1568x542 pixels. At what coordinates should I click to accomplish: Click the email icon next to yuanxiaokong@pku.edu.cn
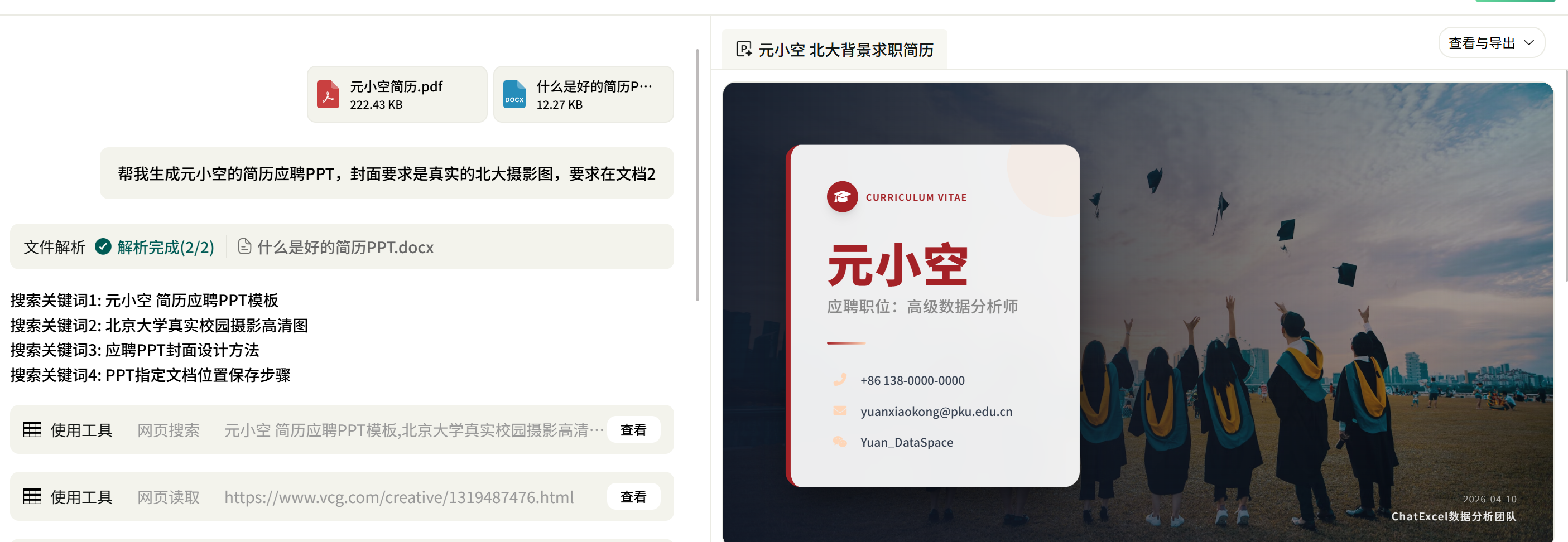pos(840,410)
